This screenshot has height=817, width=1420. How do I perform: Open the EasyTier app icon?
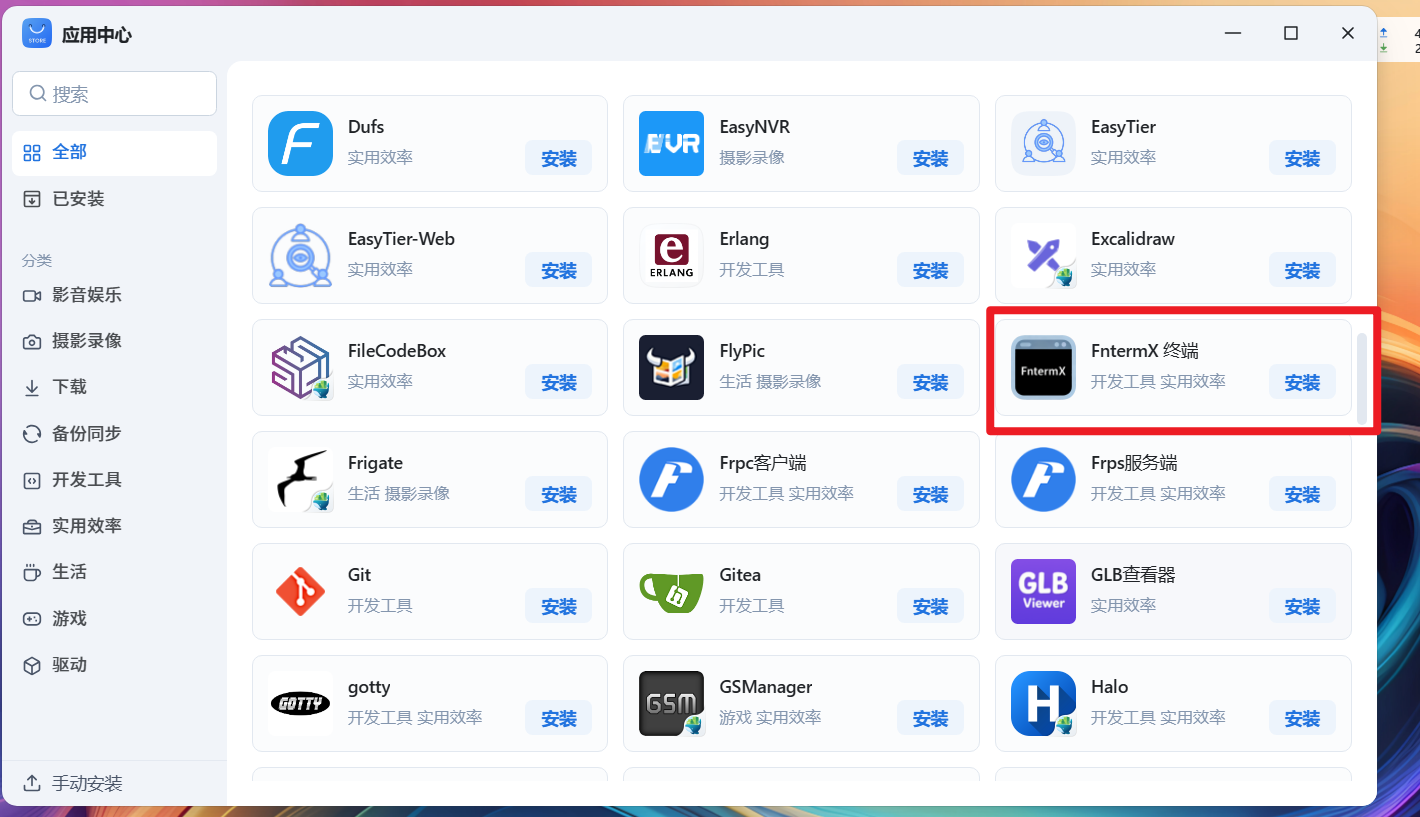point(1043,143)
